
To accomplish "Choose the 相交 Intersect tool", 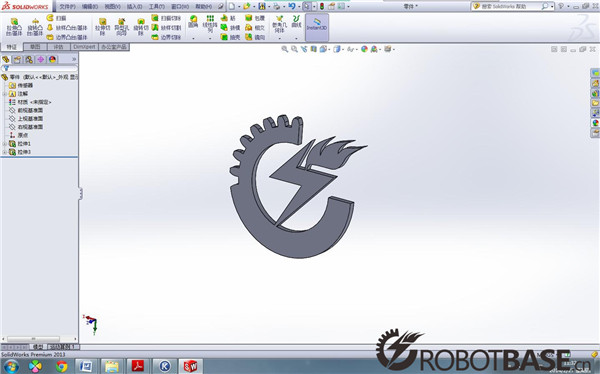I will tap(255, 28).
